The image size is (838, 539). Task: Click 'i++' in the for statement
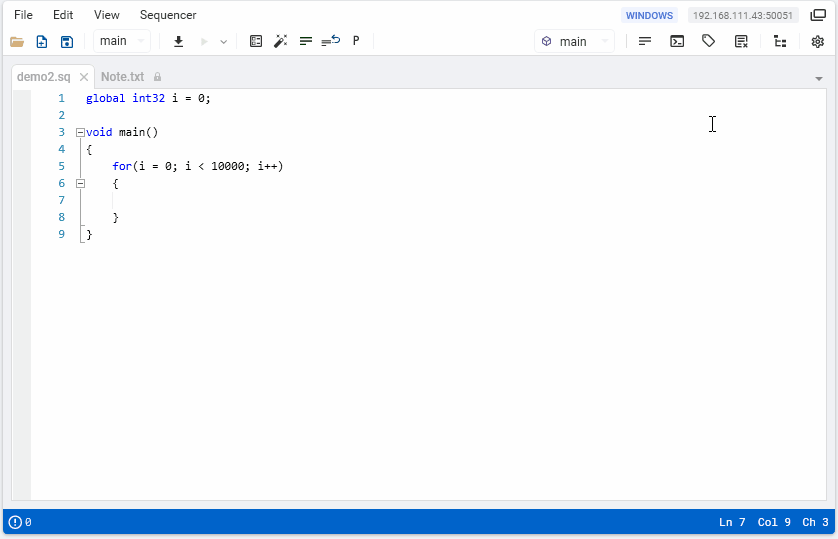click(267, 166)
